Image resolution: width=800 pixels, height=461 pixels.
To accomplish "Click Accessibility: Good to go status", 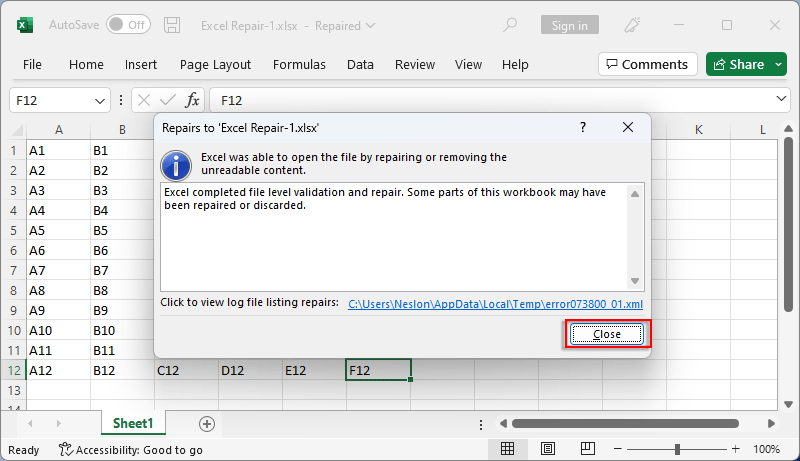I will tap(131, 450).
